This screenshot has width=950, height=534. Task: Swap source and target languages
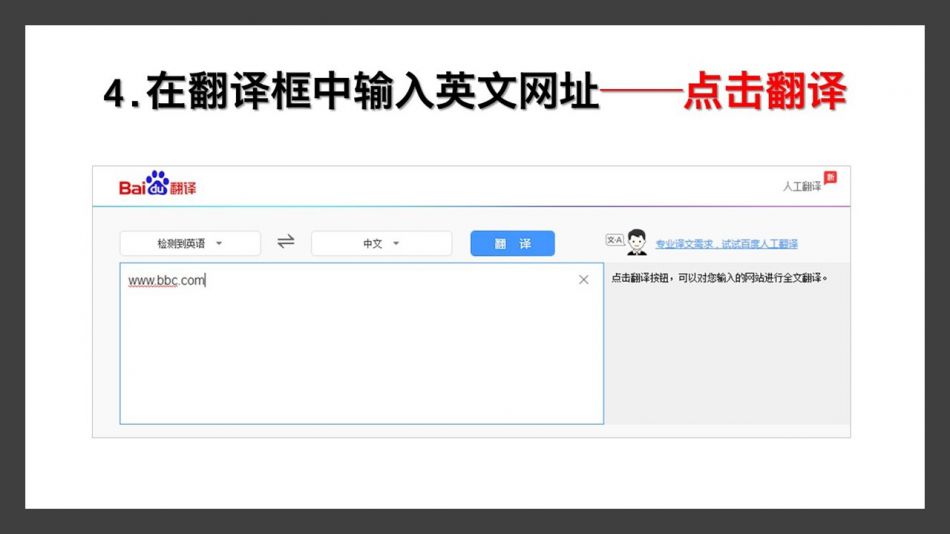click(x=286, y=242)
